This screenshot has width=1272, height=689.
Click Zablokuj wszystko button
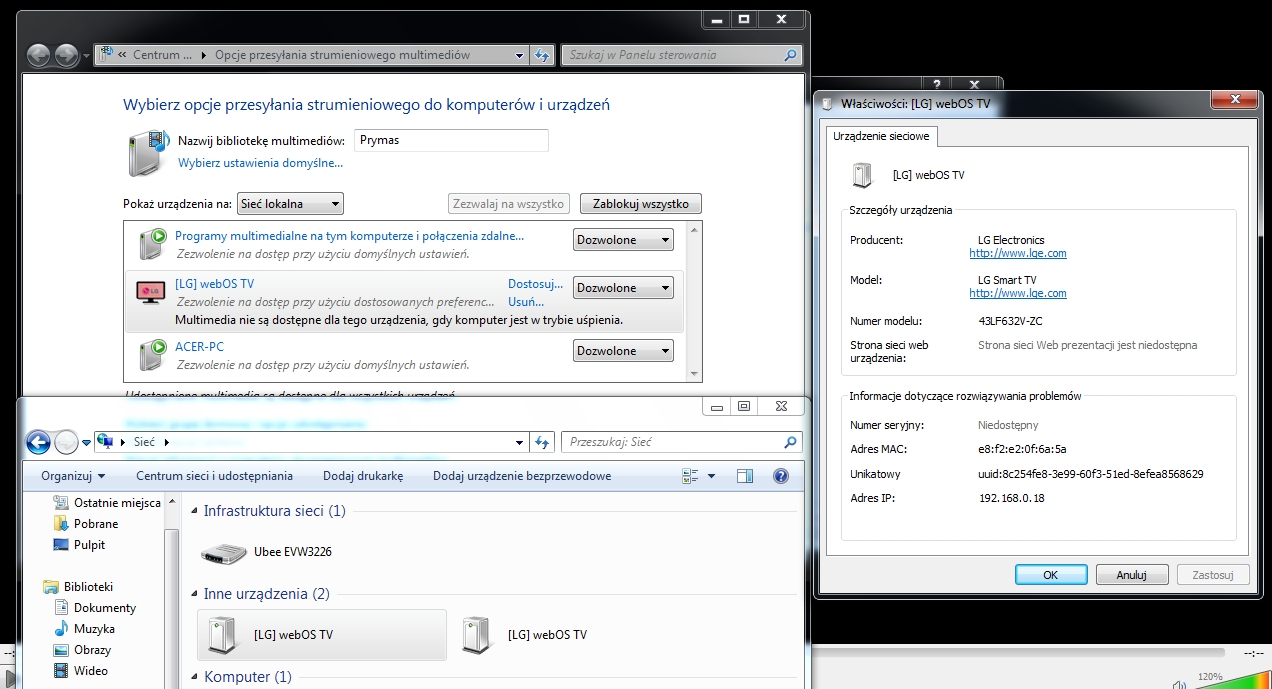pyautogui.click(x=641, y=204)
